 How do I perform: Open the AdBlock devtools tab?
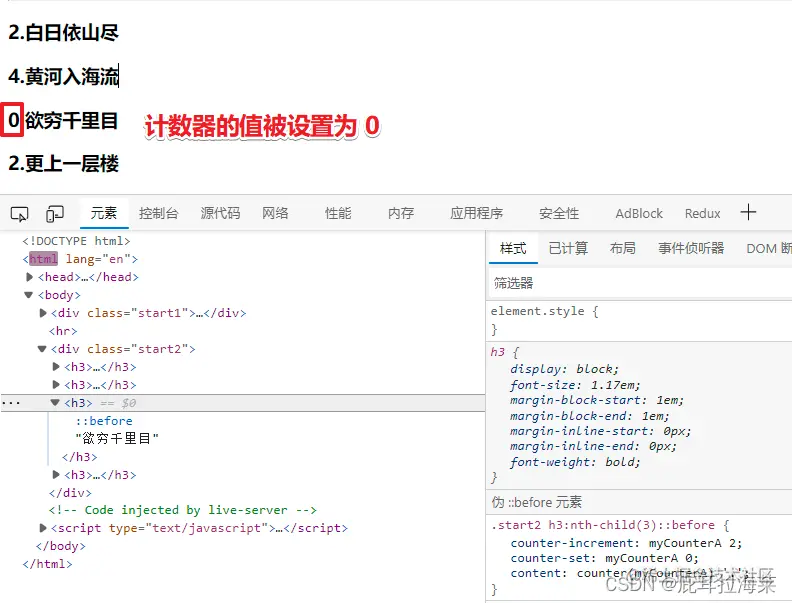point(639,214)
